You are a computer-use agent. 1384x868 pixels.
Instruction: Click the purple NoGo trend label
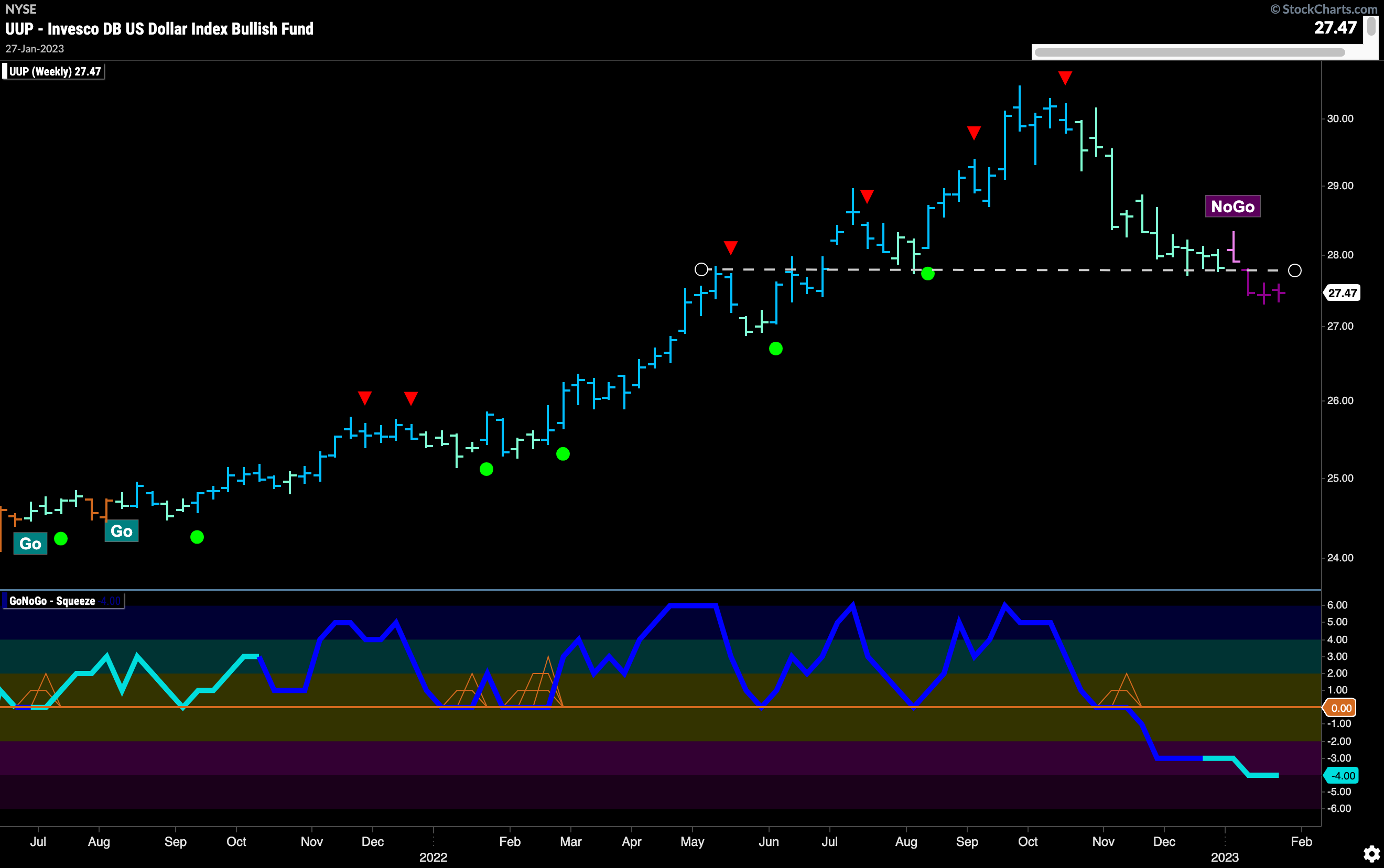tap(1232, 207)
